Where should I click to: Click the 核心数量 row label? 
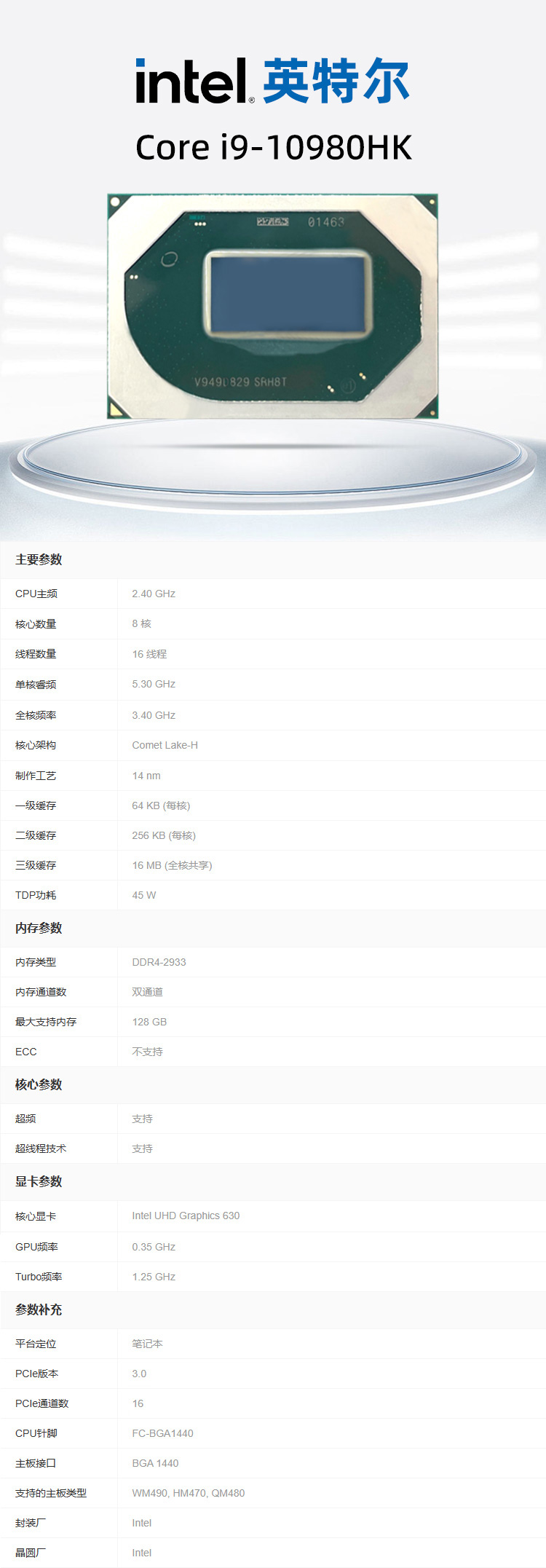(x=36, y=624)
